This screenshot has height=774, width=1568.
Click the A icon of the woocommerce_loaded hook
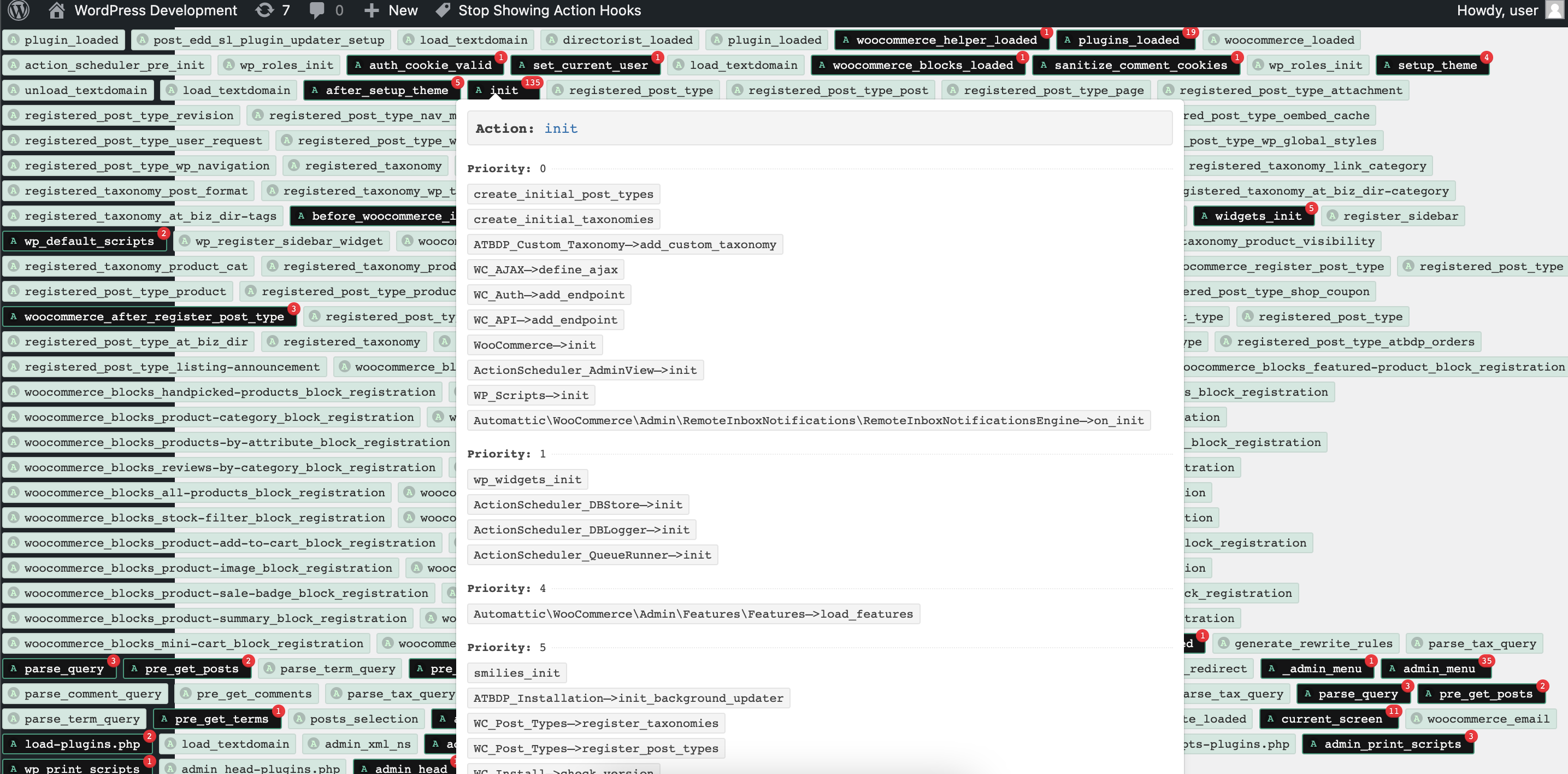click(1213, 39)
